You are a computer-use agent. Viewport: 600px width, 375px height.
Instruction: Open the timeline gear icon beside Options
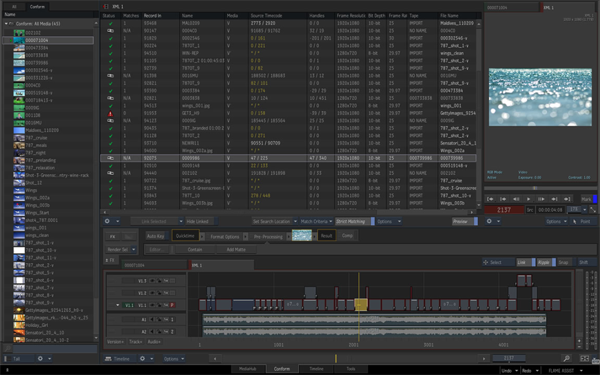142,359
